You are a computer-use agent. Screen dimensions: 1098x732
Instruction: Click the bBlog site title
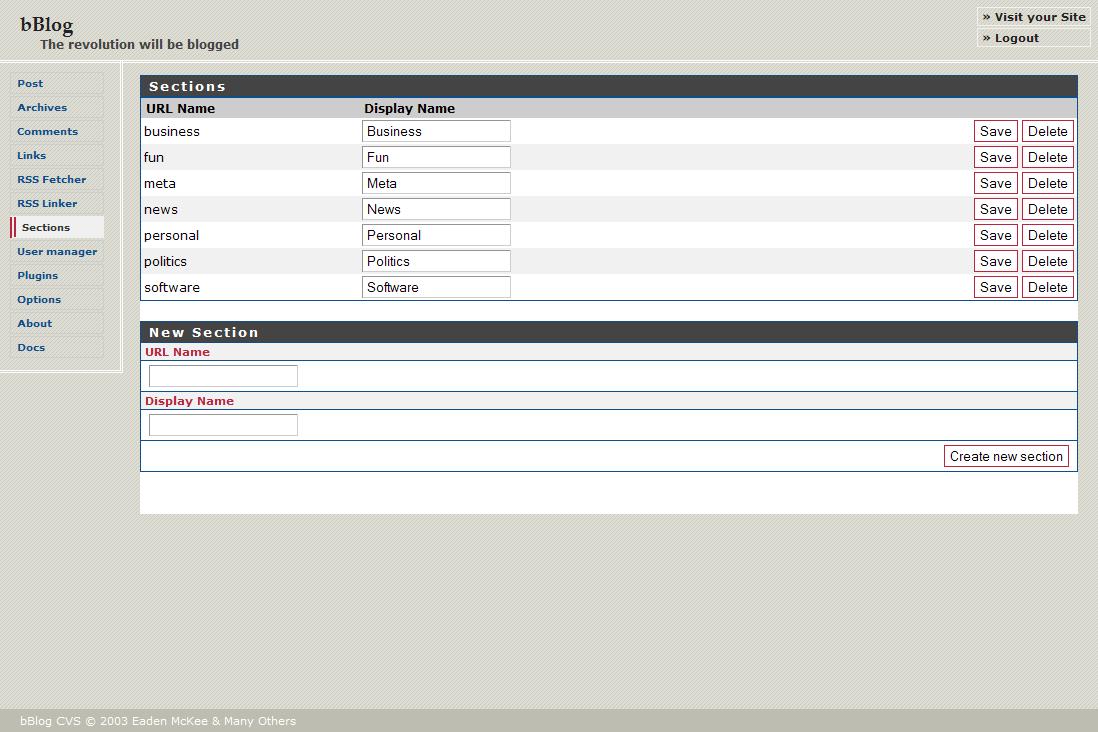pyautogui.click(x=46, y=25)
